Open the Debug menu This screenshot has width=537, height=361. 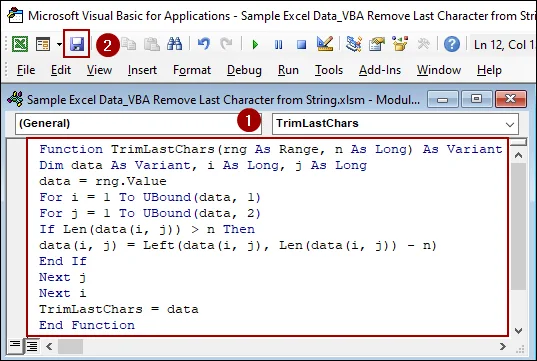tap(244, 70)
